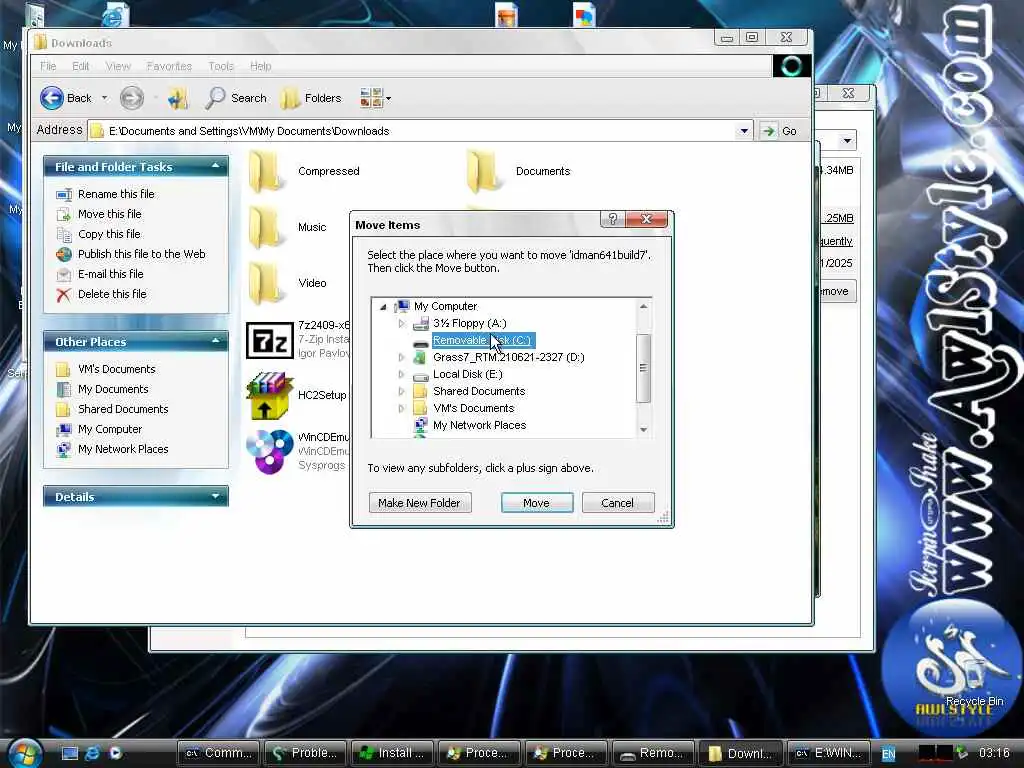Open VM's Documents in Other Places
1024x768 pixels.
(117, 369)
